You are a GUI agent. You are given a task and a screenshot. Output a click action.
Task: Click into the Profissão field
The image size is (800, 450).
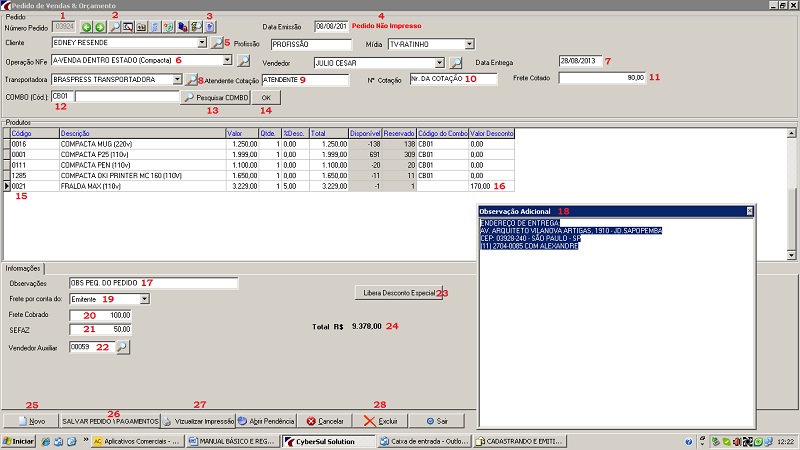tap(311, 44)
